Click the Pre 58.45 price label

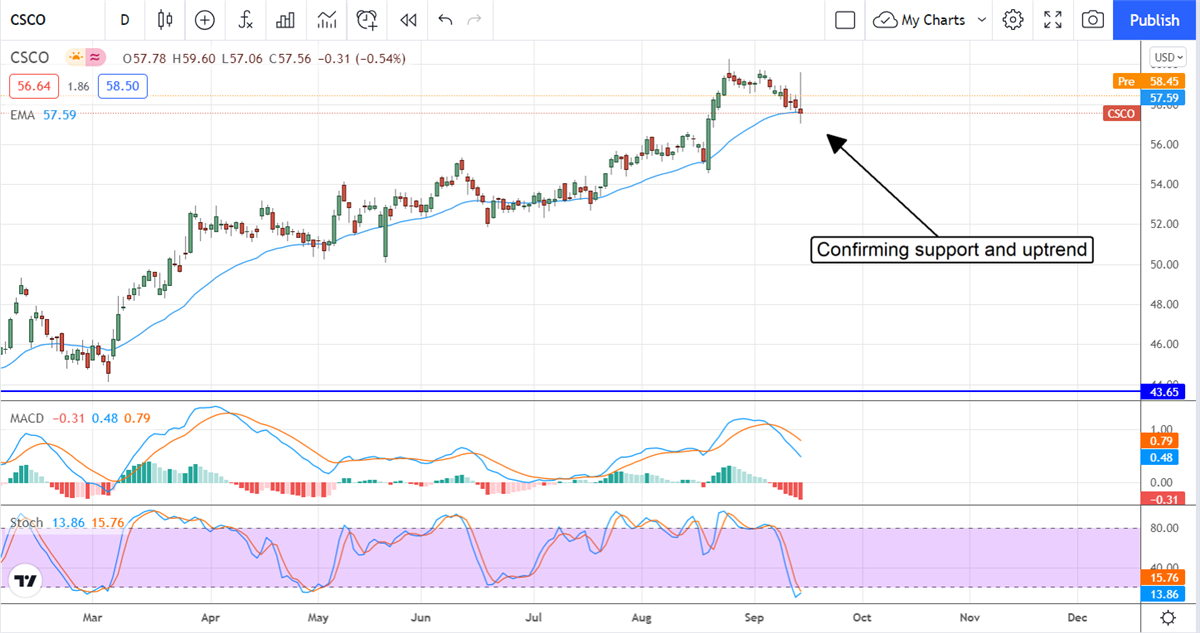click(1147, 81)
